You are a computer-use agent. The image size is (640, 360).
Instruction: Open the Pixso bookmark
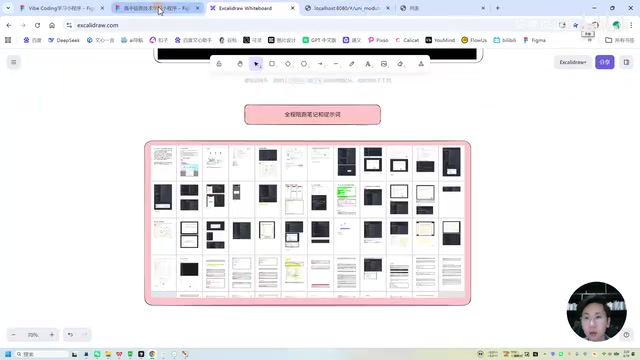click(x=378, y=40)
